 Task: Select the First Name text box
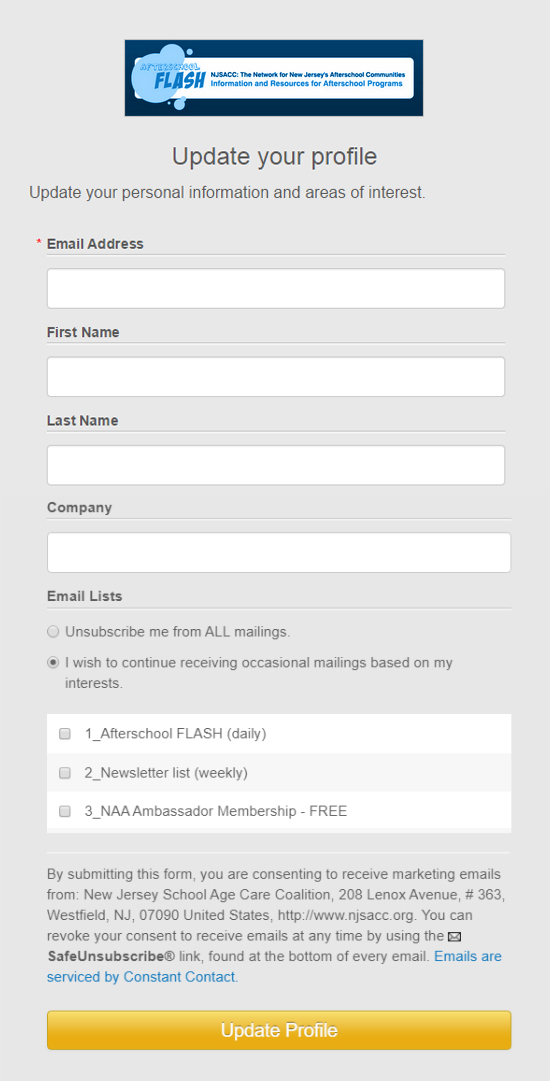point(276,376)
